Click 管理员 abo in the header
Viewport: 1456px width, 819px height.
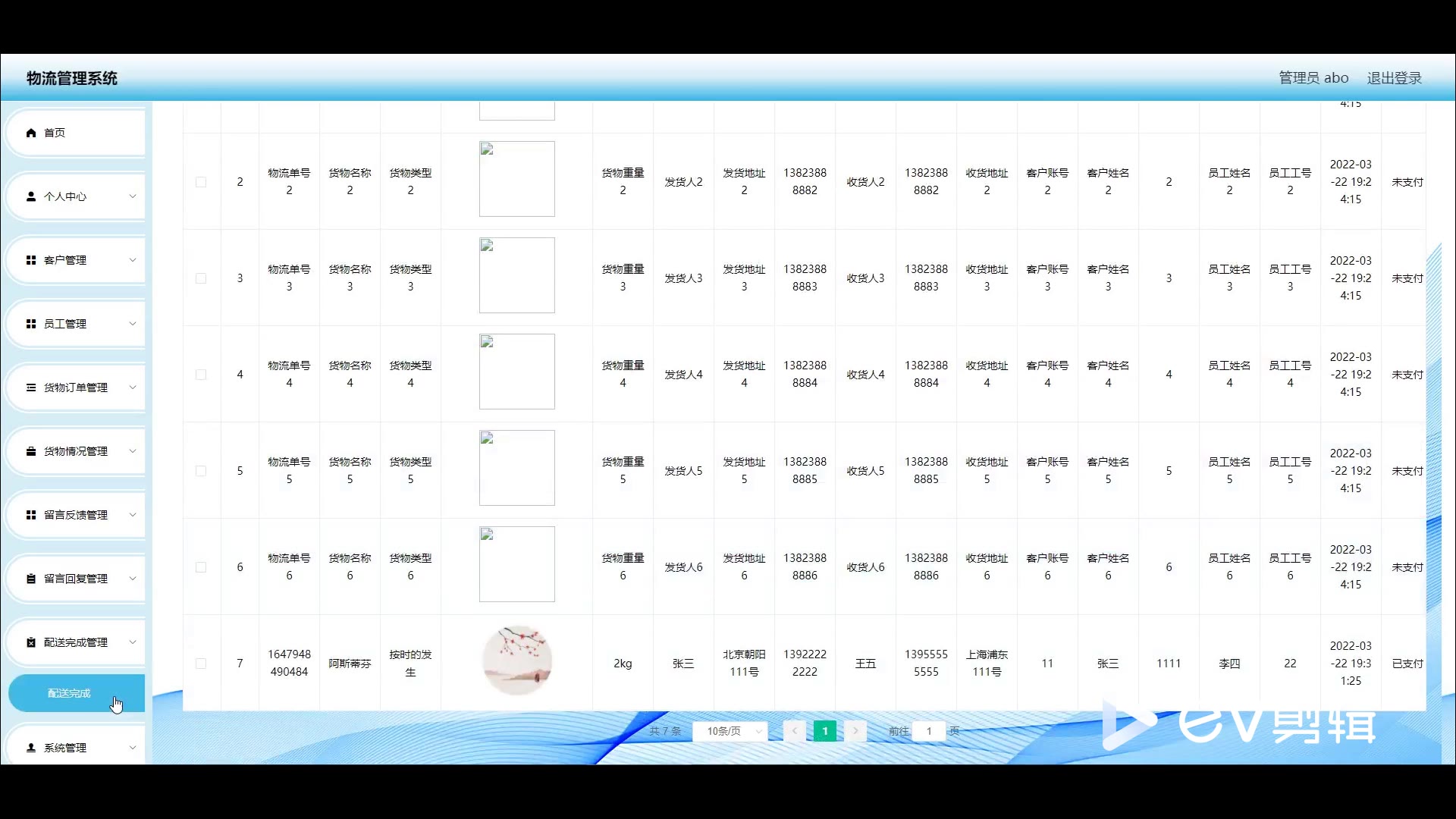pos(1313,78)
